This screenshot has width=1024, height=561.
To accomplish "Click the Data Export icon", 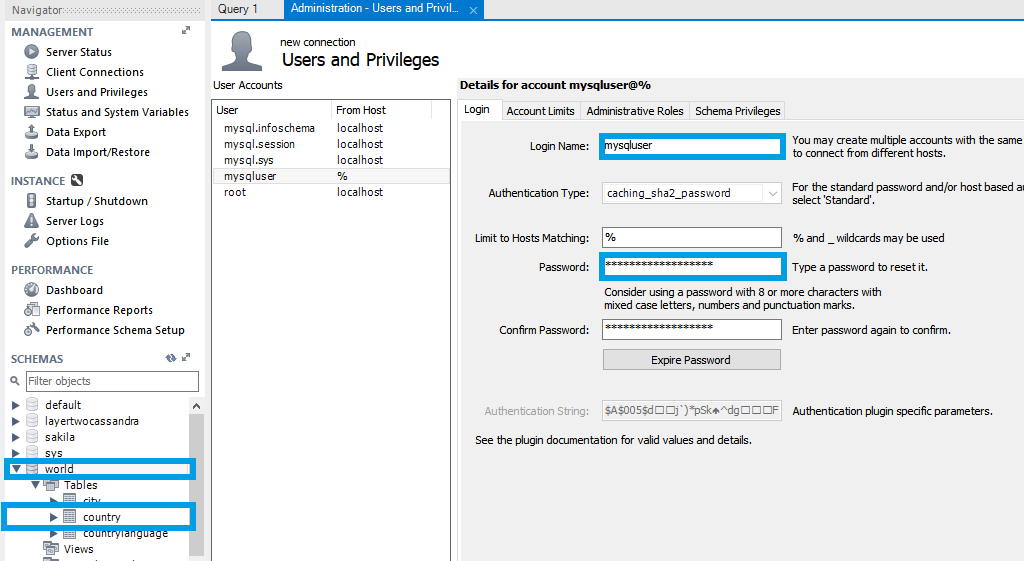I will (31, 132).
